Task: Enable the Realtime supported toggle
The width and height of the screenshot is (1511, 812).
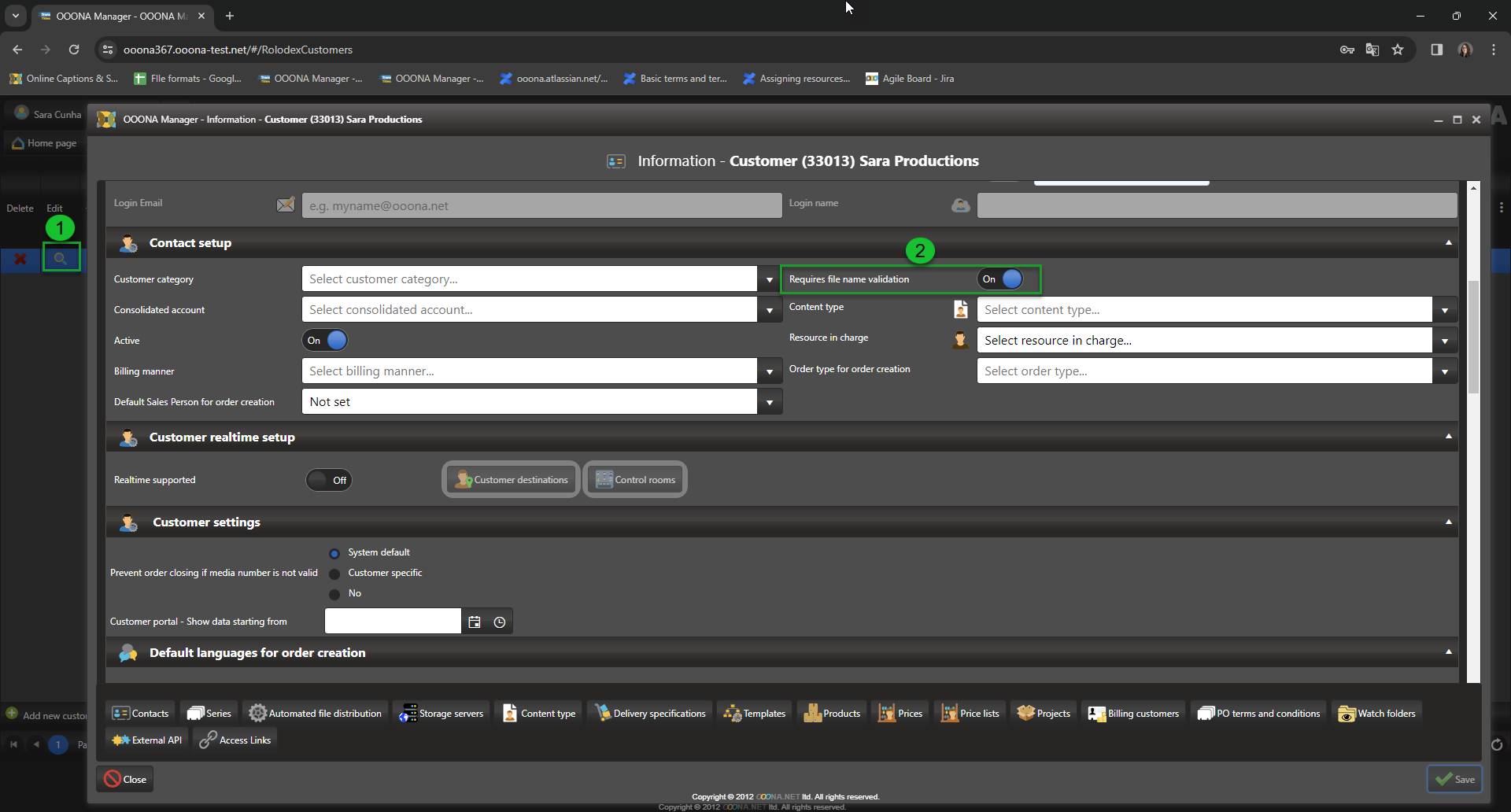Action: click(x=329, y=480)
